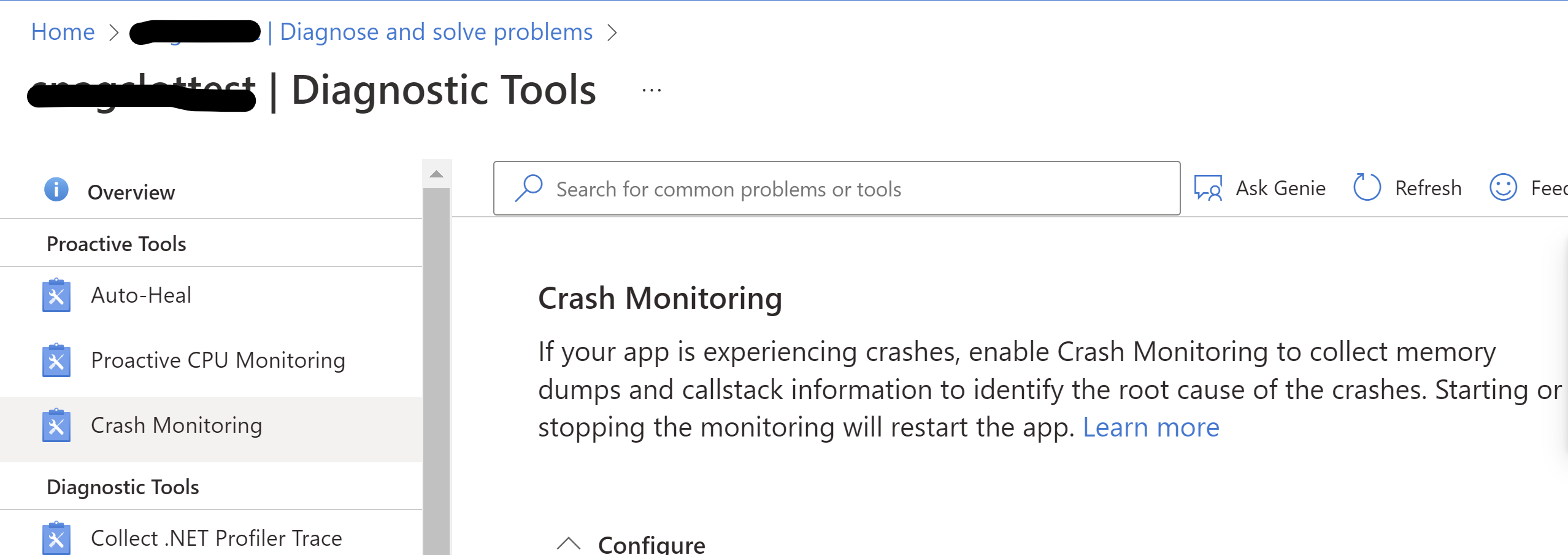Select Collect .NET Profiler Trace tool
This screenshot has width=1568, height=555.
point(216,538)
